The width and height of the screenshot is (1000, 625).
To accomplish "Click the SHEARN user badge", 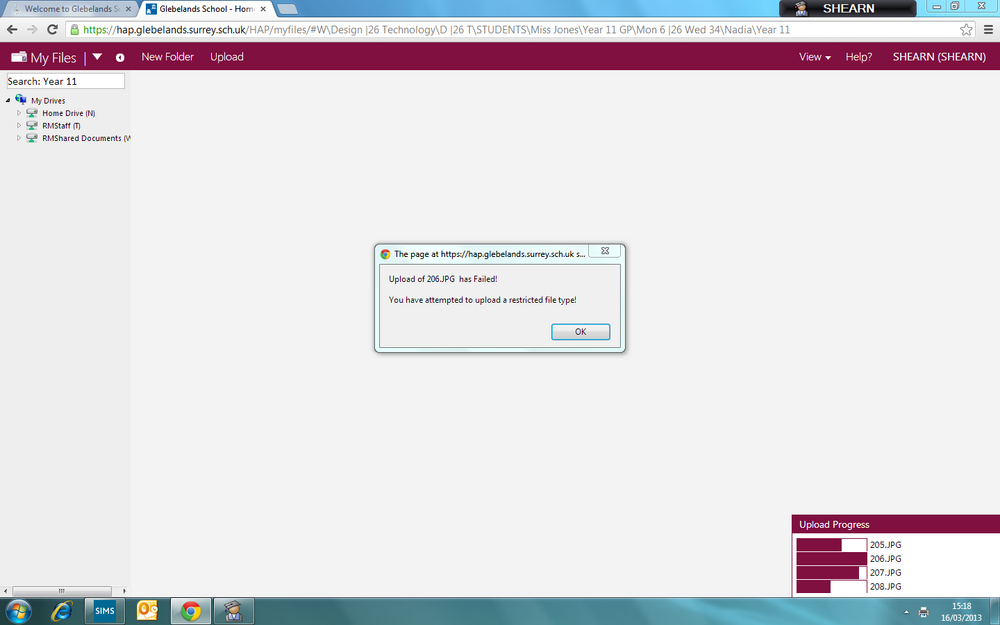I will pyautogui.click(x=848, y=8).
